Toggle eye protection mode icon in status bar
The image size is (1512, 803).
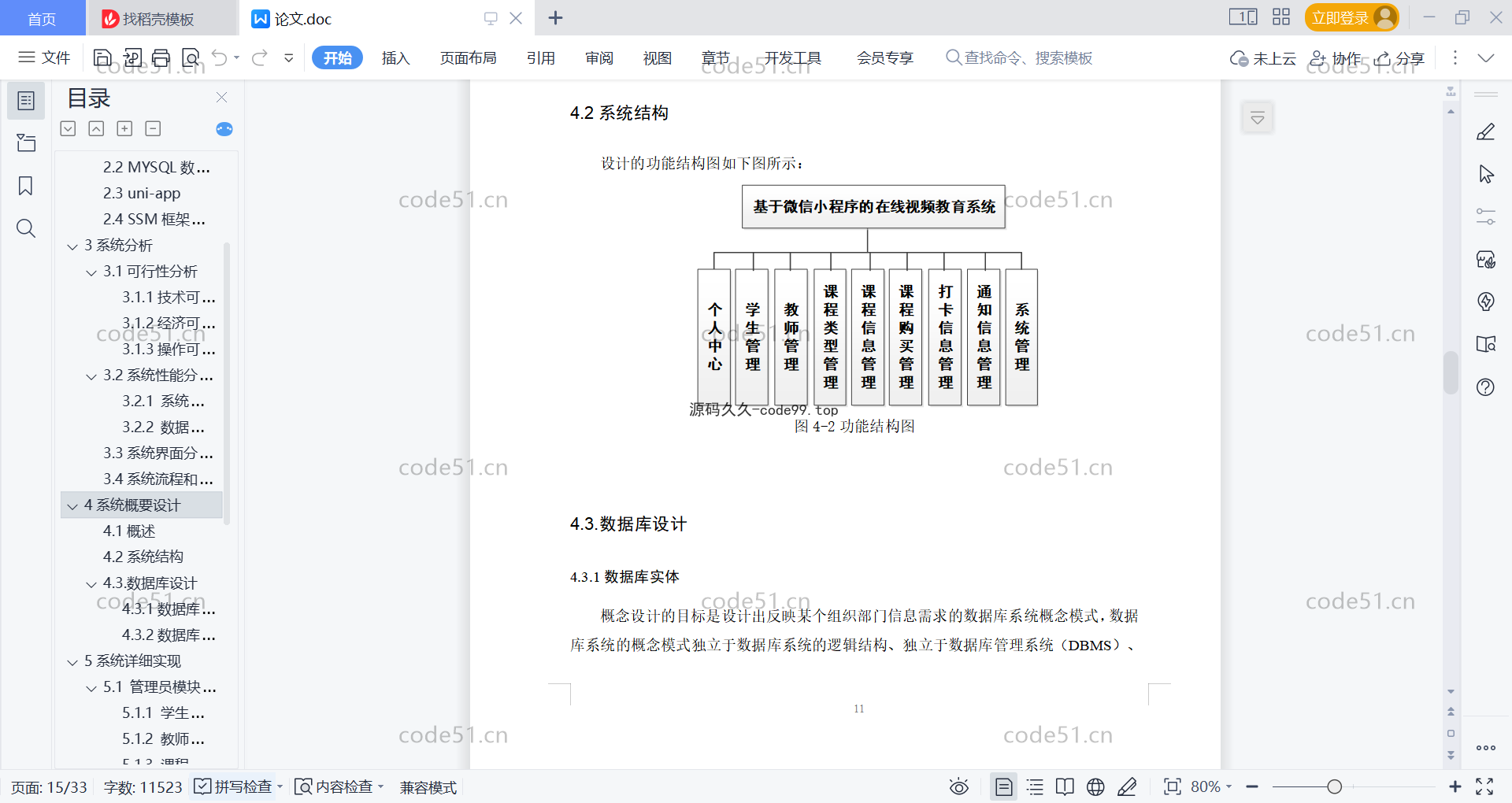click(x=958, y=786)
